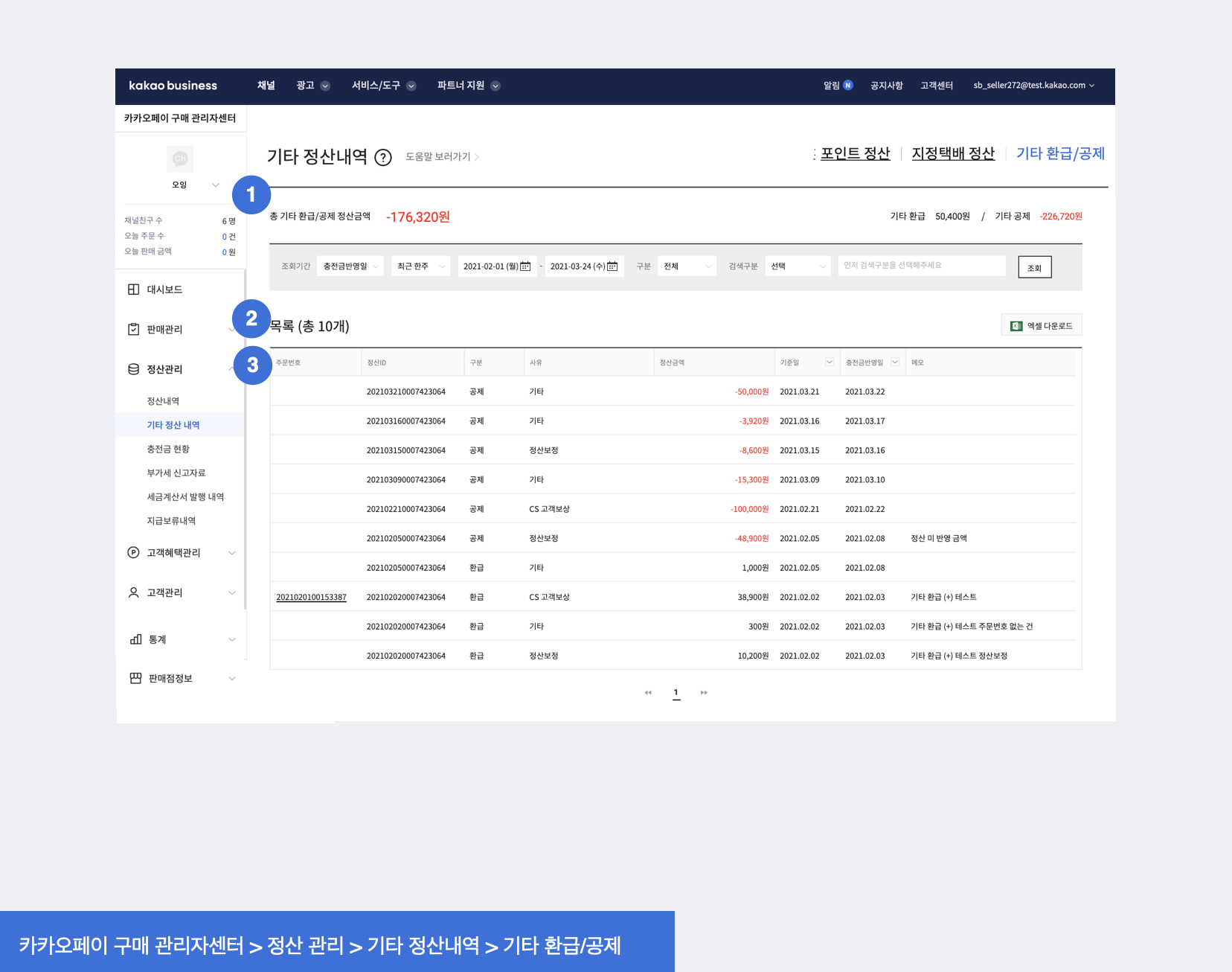Sort by 기준일 column arrow
The image size is (1232, 972).
pyautogui.click(x=830, y=362)
